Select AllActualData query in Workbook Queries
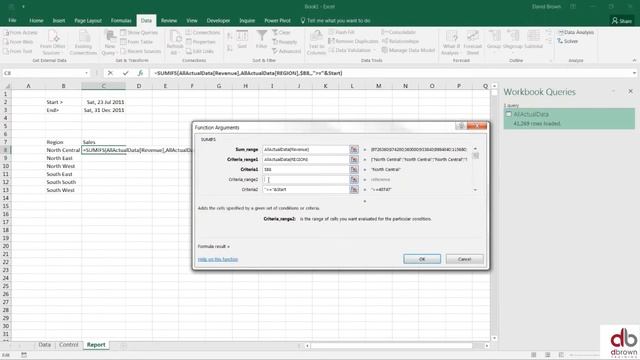Viewport: 640px width, 360px height. [x=569, y=118]
